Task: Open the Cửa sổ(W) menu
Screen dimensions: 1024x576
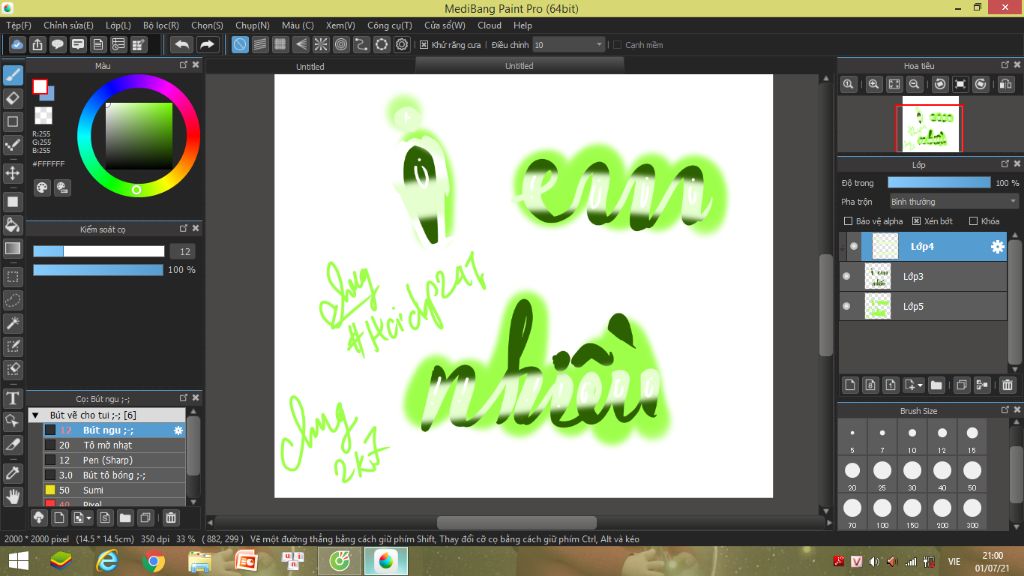Action: [445, 25]
